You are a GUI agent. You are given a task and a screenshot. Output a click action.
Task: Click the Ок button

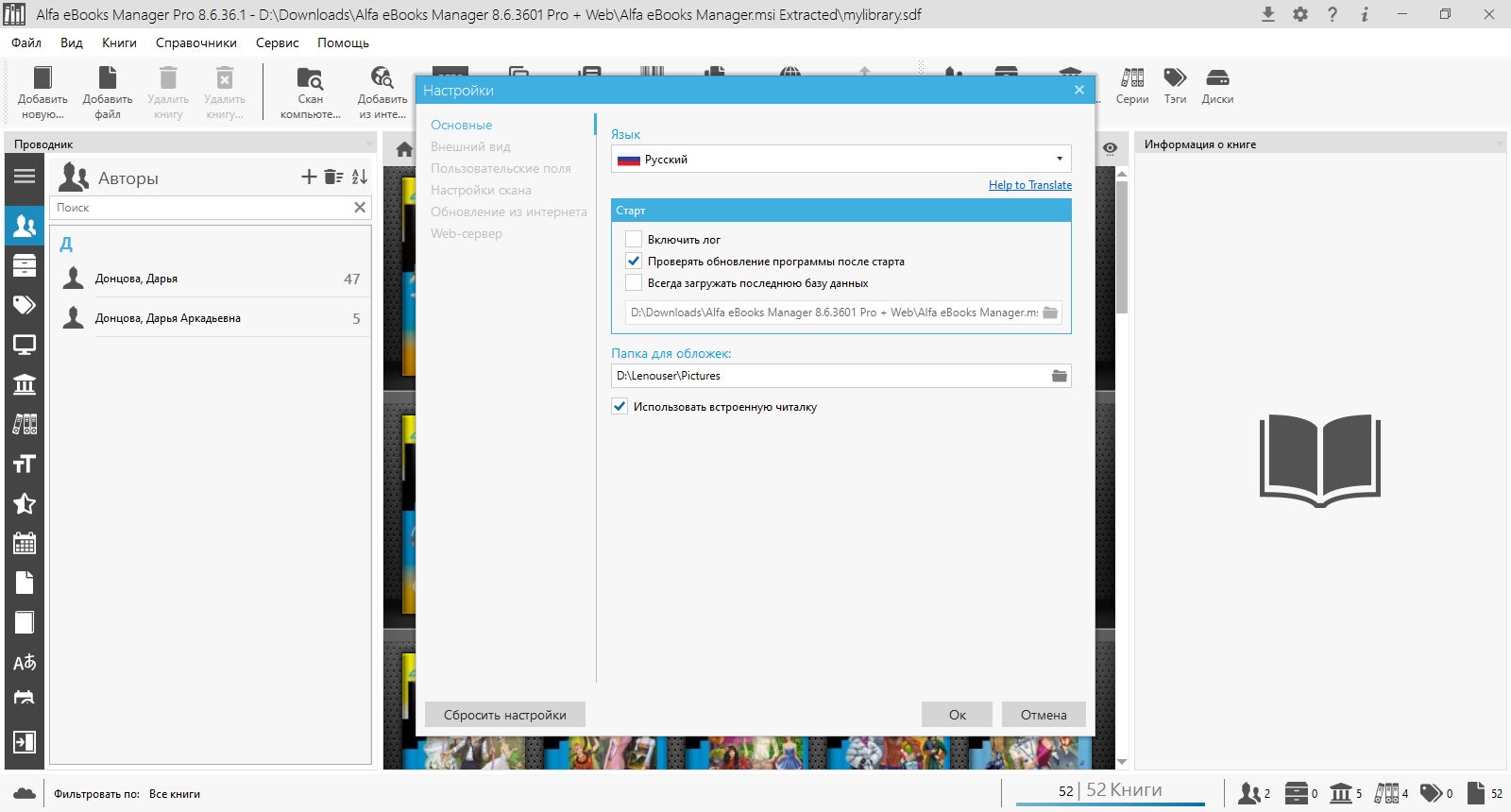958,715
